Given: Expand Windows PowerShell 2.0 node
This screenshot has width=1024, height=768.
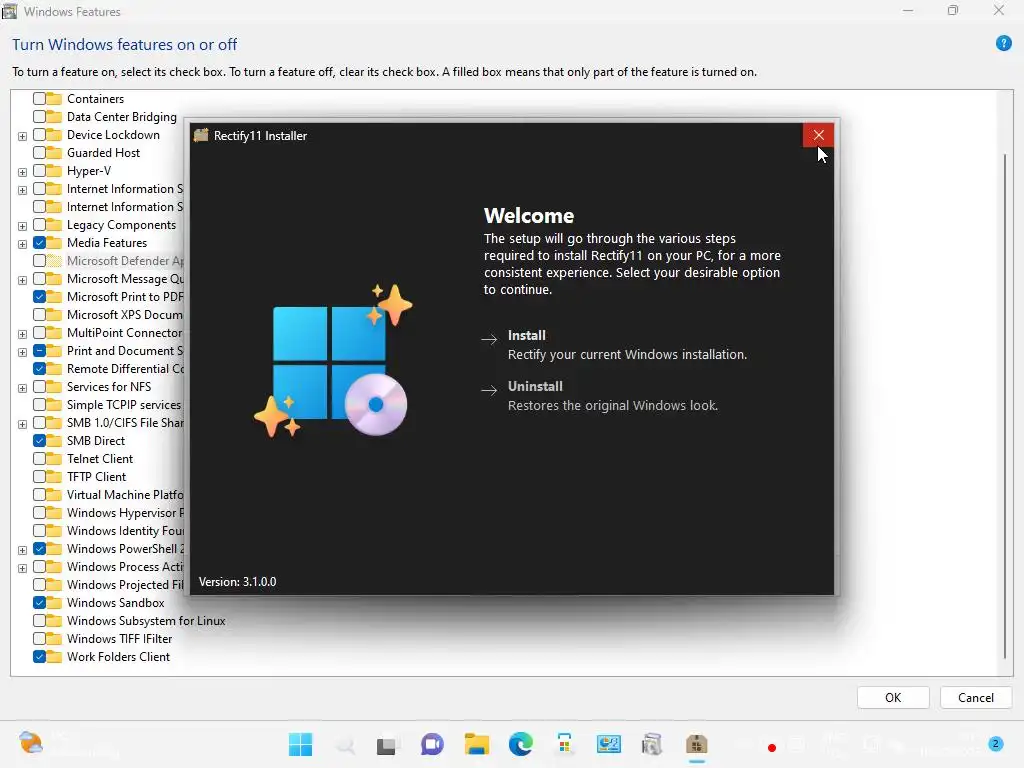Looking at the screenshot, I should pos(22,551).
